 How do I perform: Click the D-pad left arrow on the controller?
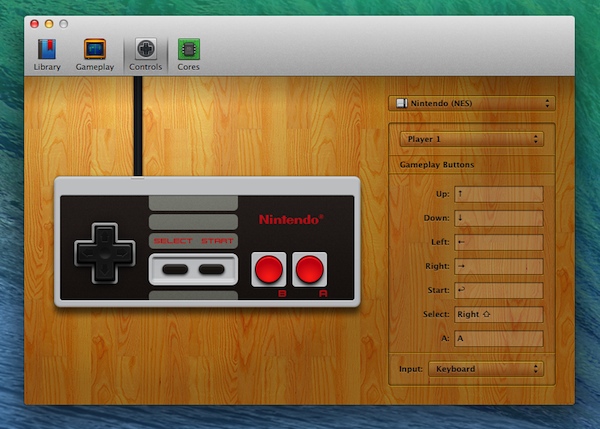click(x=87, y=253)
